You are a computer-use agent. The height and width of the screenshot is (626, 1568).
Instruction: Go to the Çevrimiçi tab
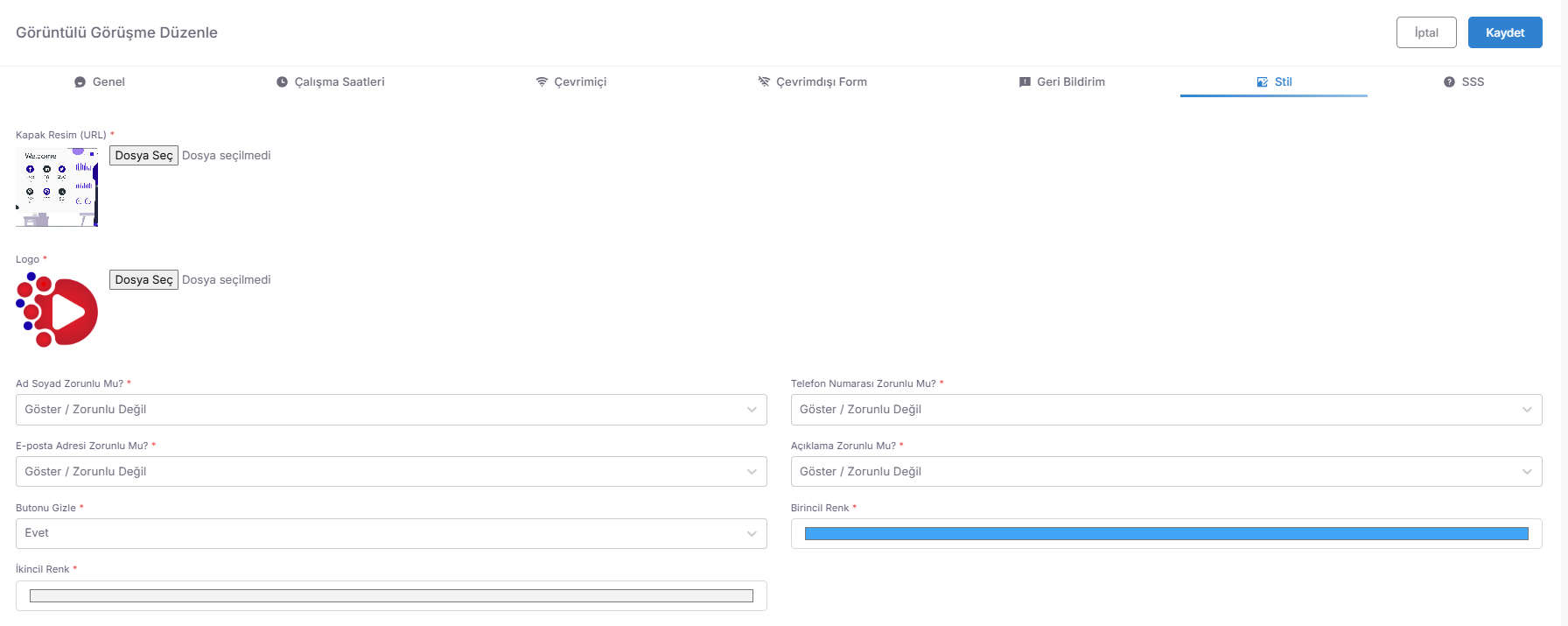click(571, 82)
